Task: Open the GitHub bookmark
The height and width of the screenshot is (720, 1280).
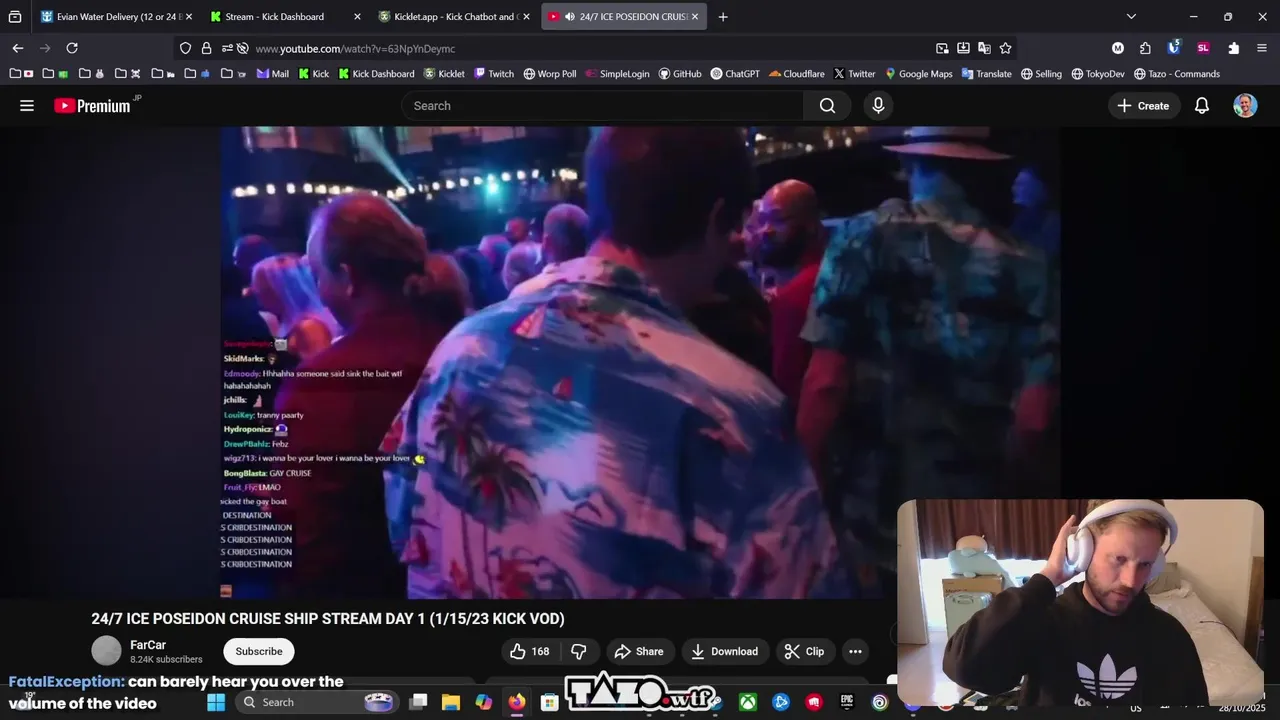Action: [x=680, y=74]
